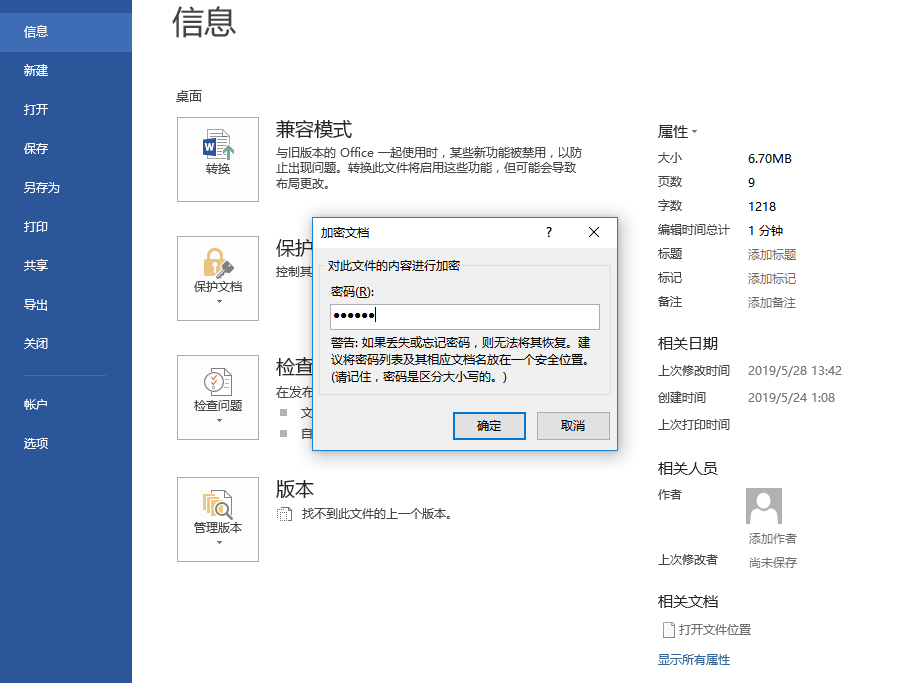Confirm with the 确定 button

pyautogui.click(x=489, y=425)
